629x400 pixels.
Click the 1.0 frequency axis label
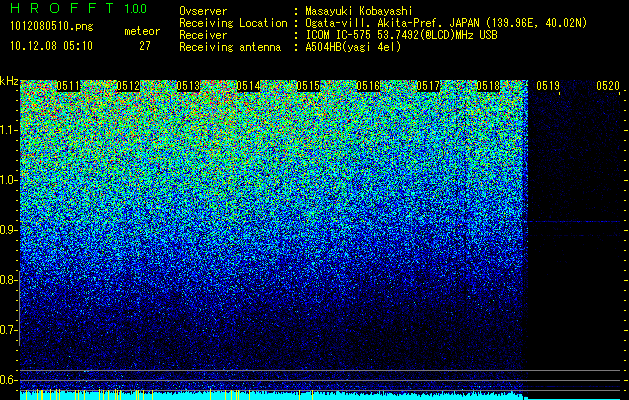point(9,180)
